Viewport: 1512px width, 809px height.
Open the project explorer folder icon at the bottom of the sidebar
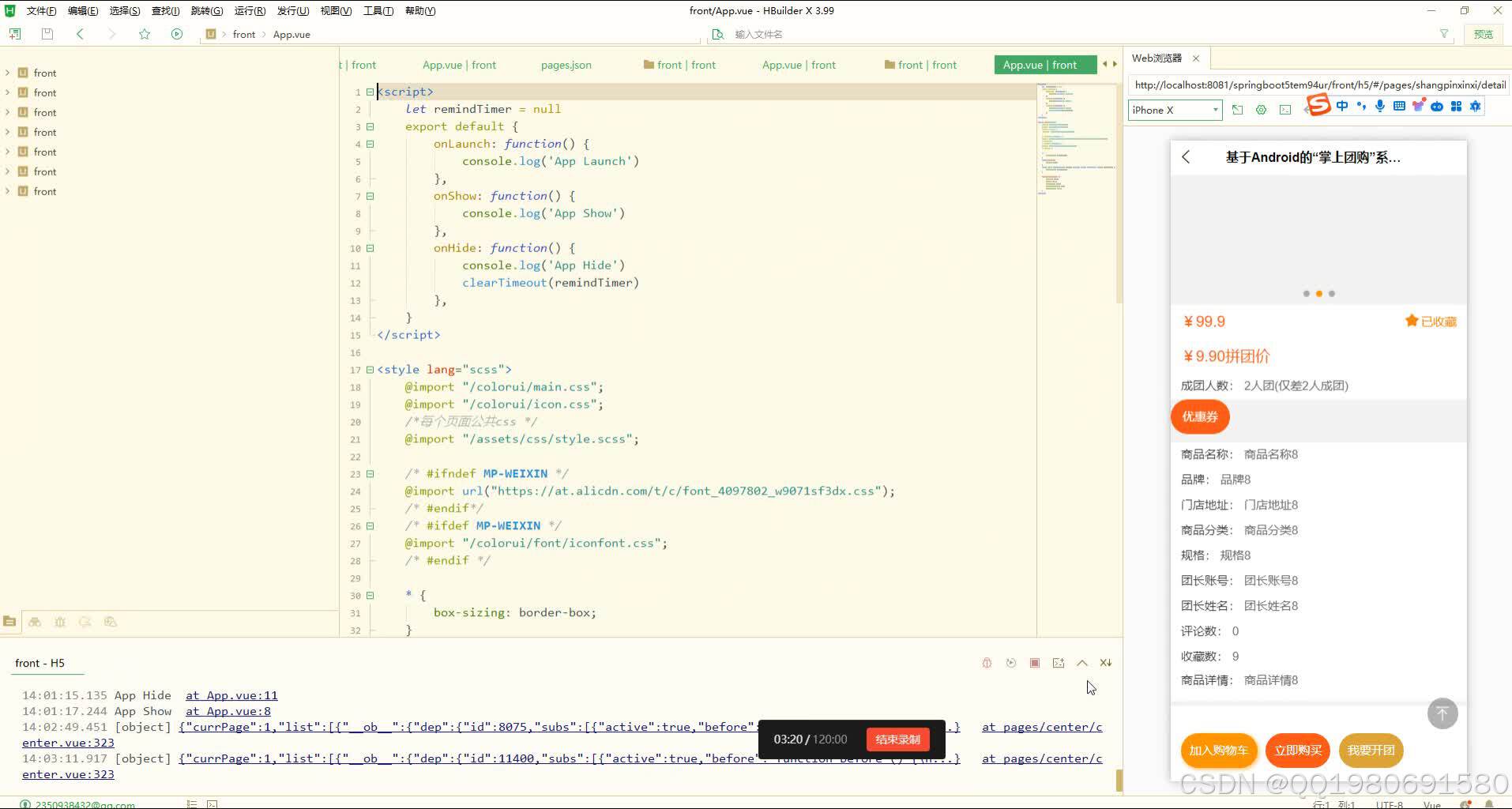[9, 622]
